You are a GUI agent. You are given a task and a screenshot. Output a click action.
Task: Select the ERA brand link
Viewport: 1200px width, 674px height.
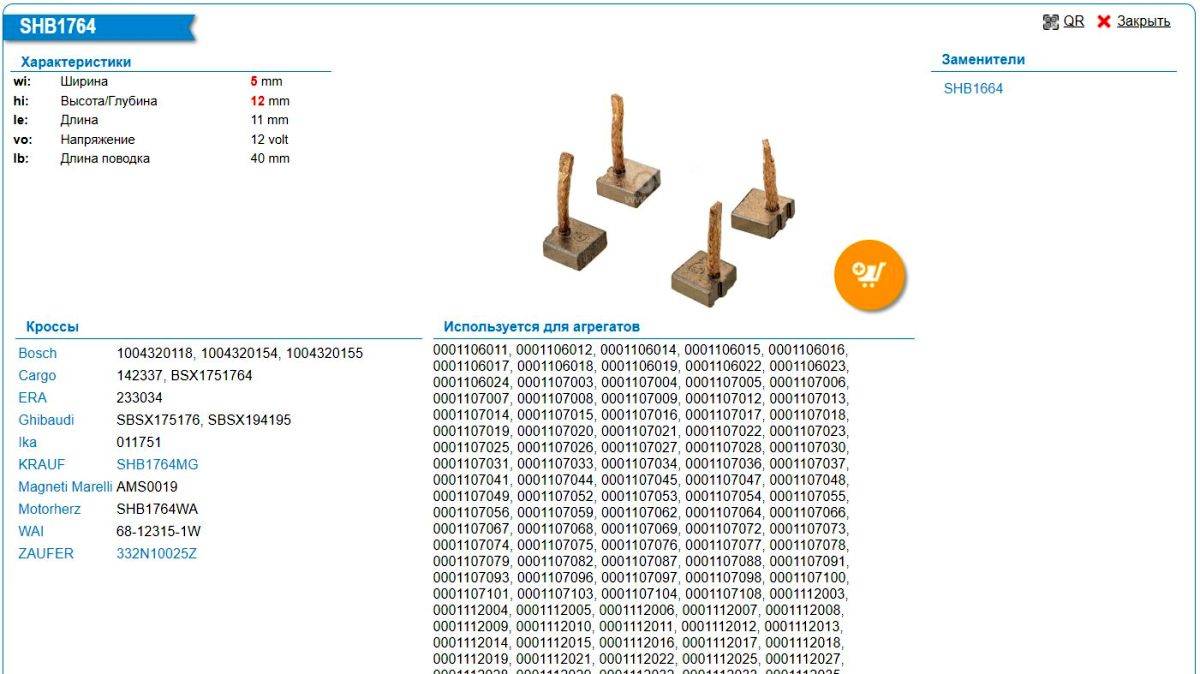pos(32,398)
